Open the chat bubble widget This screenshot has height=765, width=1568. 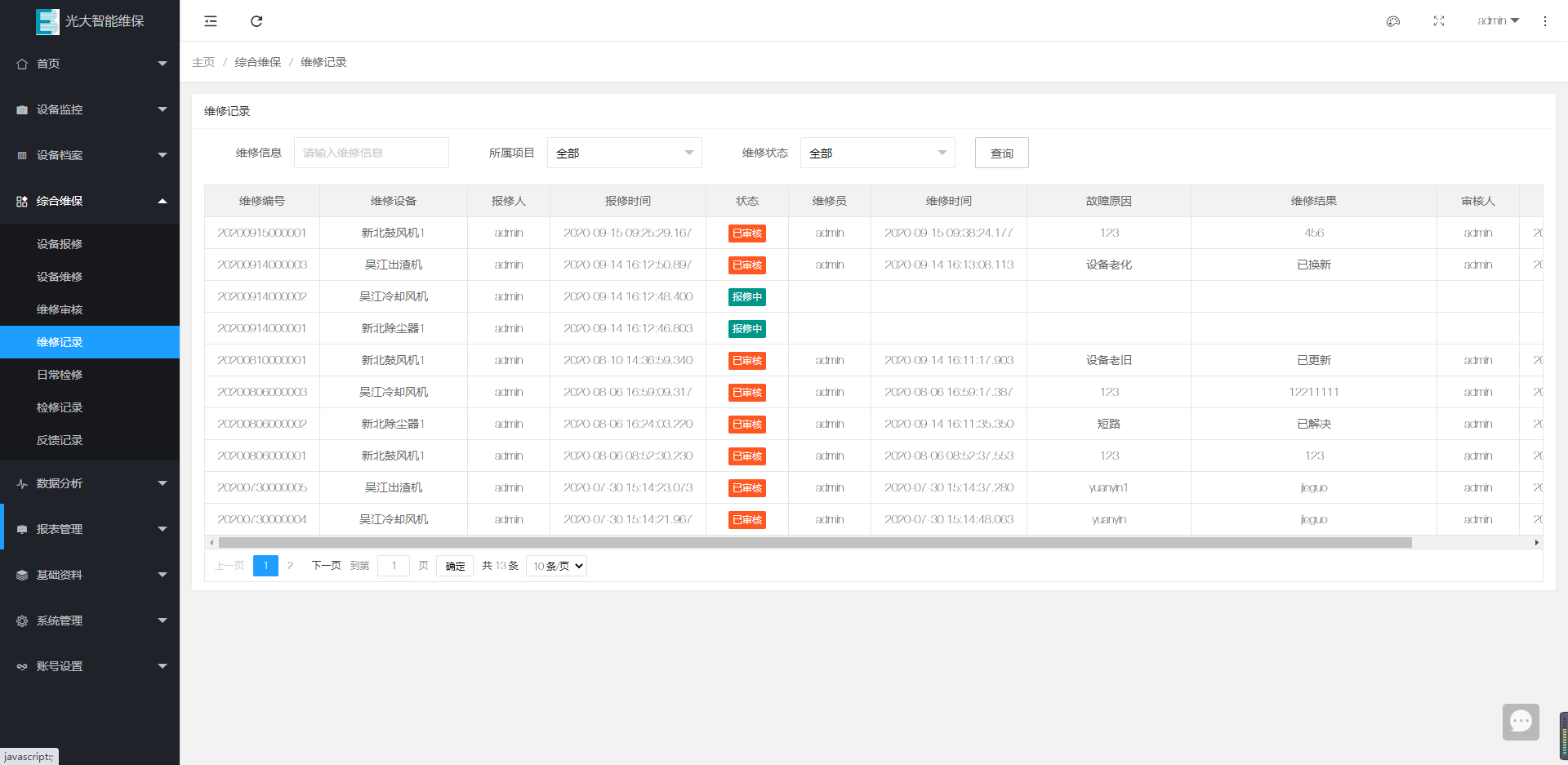(1521, 722)
